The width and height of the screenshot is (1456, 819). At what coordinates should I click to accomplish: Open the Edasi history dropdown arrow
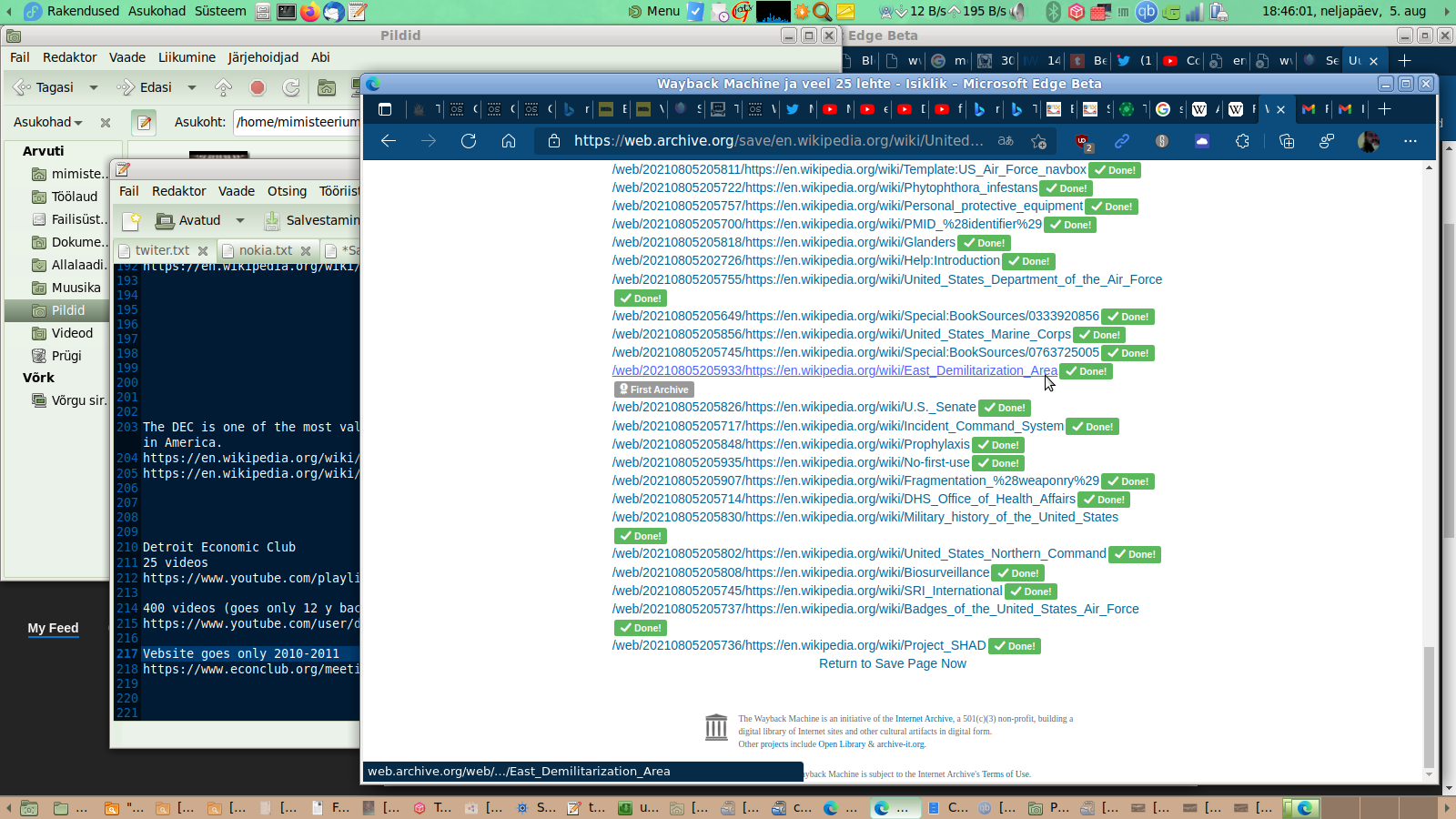191,87
